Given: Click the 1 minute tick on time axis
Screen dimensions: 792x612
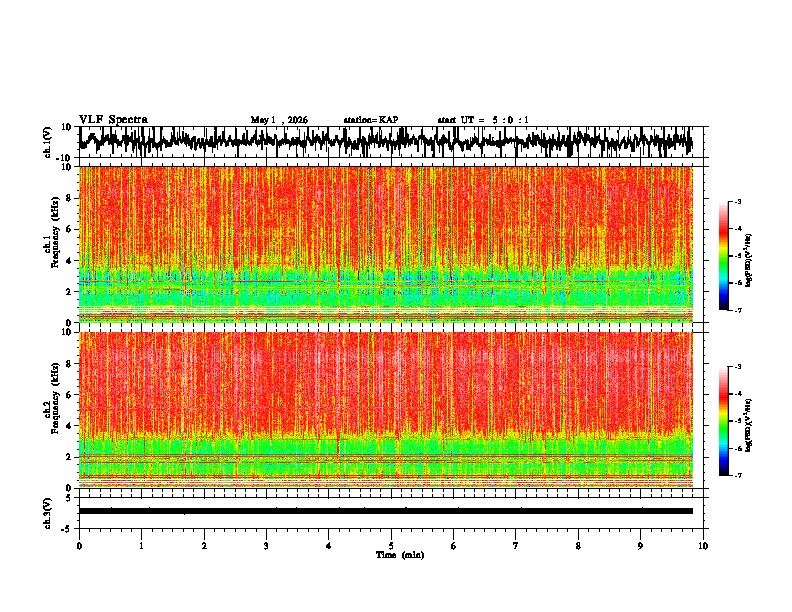Looking at the screenshot, I should [x=141, y=546].
